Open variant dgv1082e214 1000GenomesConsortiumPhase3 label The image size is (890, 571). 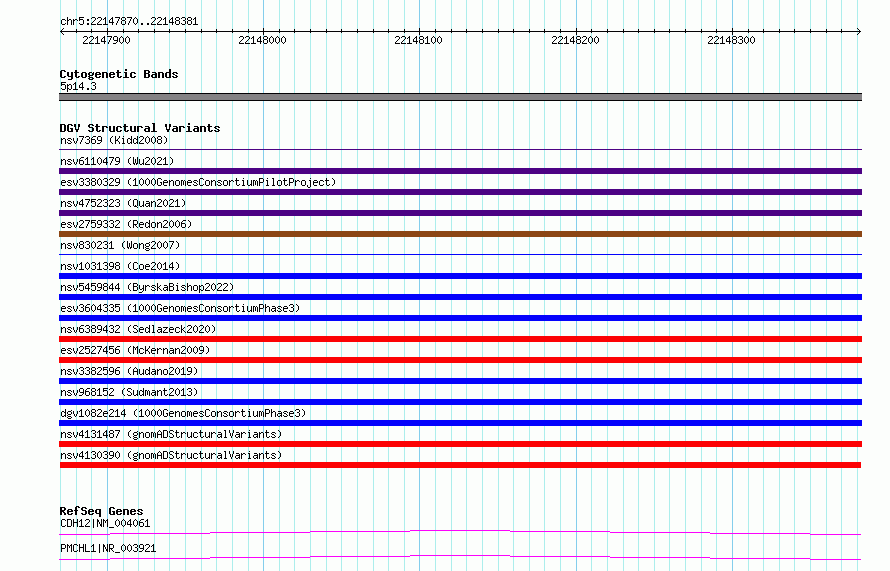(x=183, y=413)
